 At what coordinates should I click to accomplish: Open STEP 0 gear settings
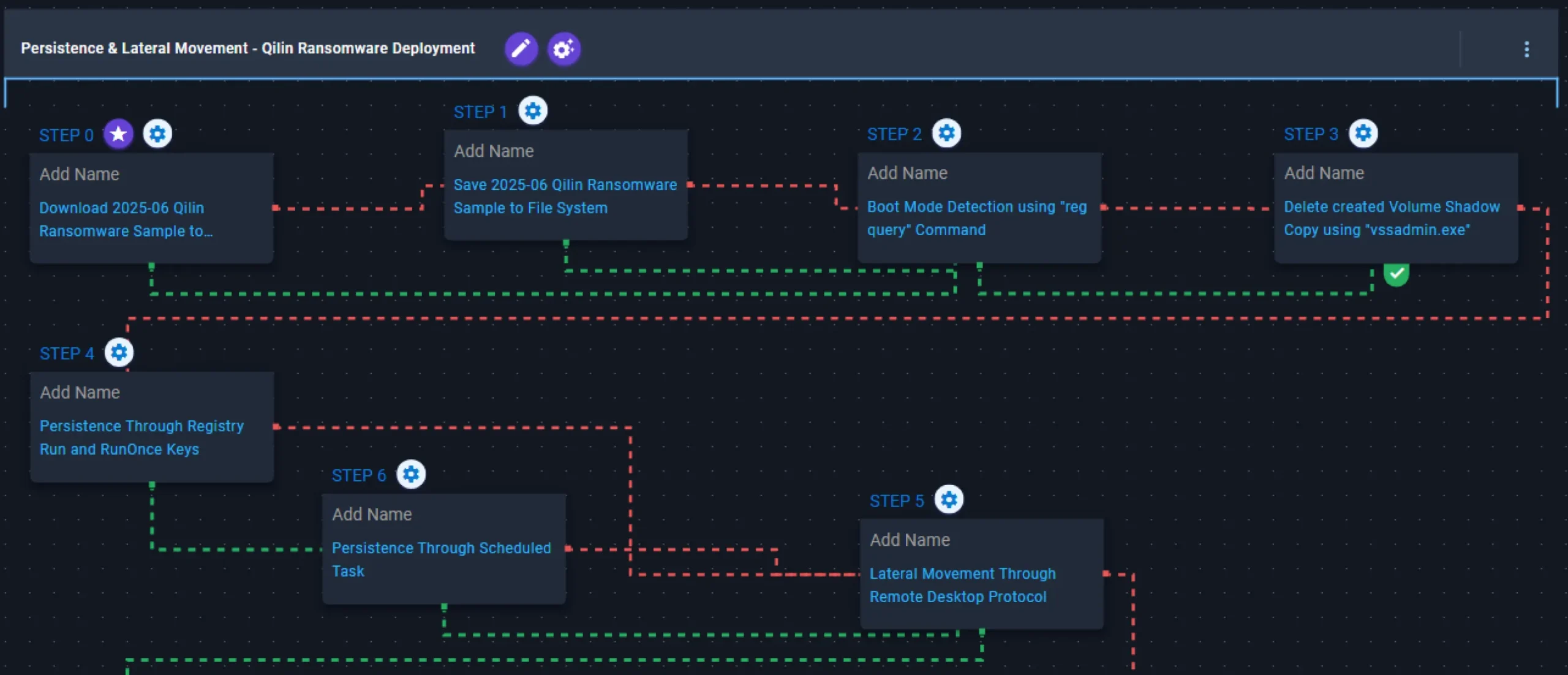click(x=157, y=134)
